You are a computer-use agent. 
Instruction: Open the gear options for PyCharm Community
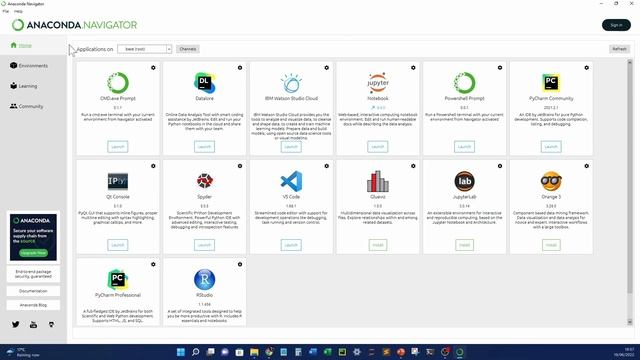587,68
